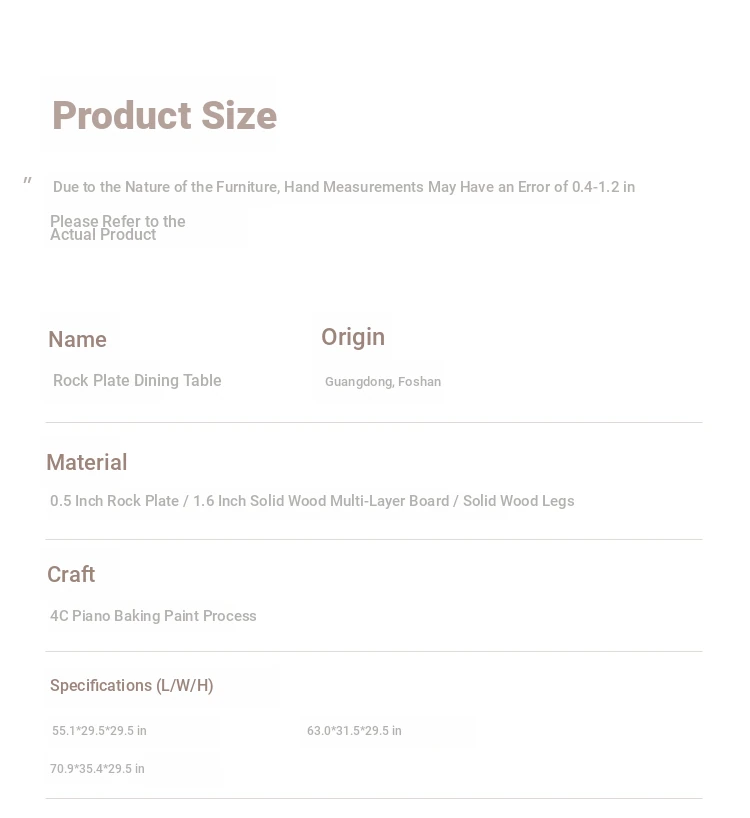Select '0.5 Inch Rock Plate' material description

click(x=114, y=501)
